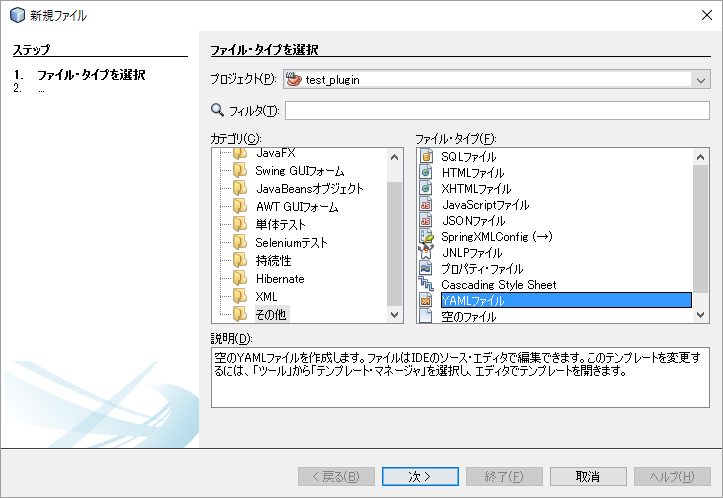Image resolution: width=723 pixels, height=498 pixels.
Task: Click the XHTMLファイル type icon
Action: coord(426,189)
